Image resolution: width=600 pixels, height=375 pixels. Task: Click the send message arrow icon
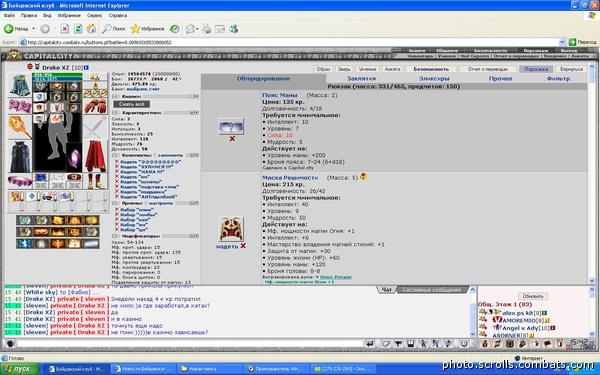click(x=370, y=344)
